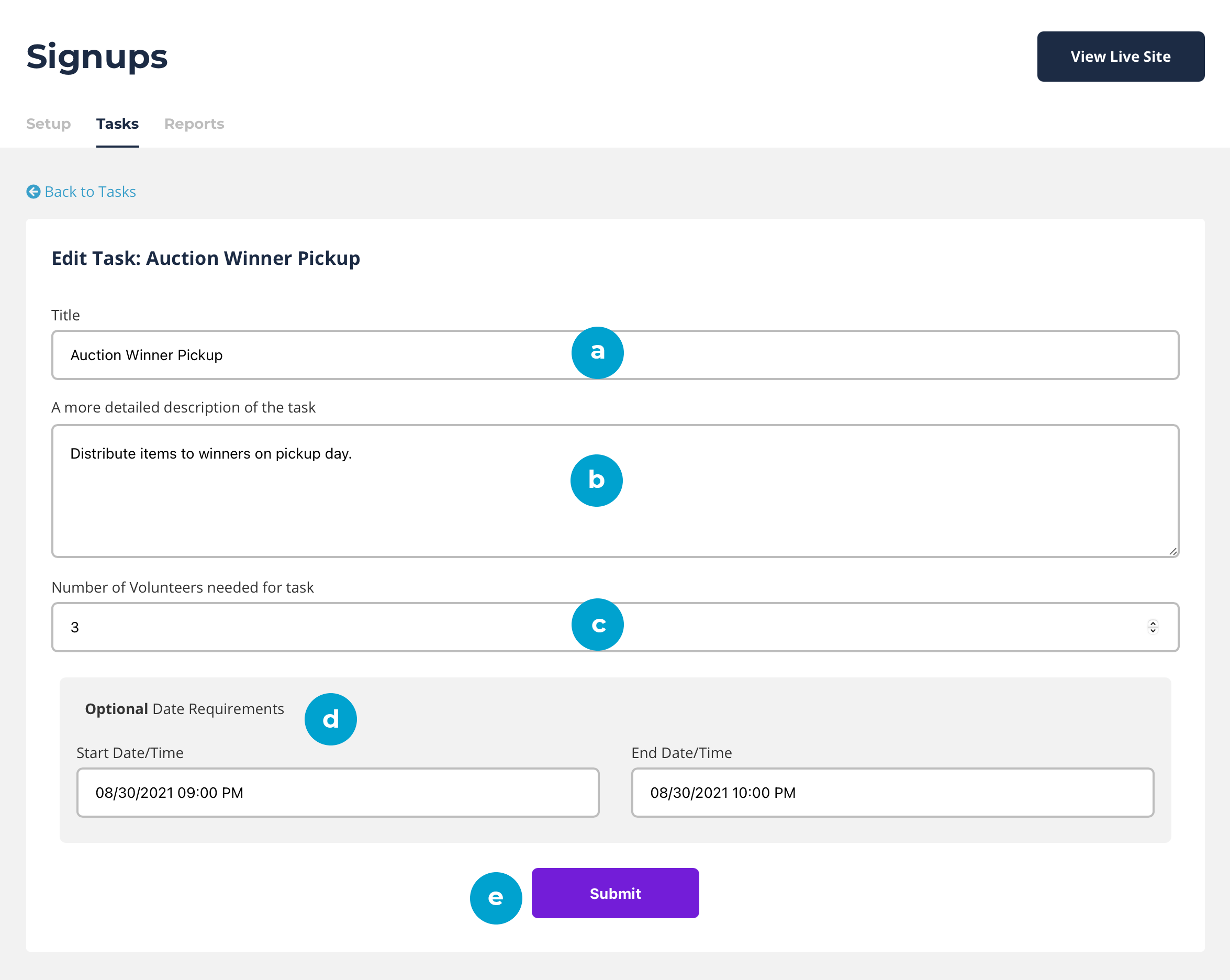1230x980 pixels.
Task: Open the Start Date/Time field
Action: coord(338,792)
